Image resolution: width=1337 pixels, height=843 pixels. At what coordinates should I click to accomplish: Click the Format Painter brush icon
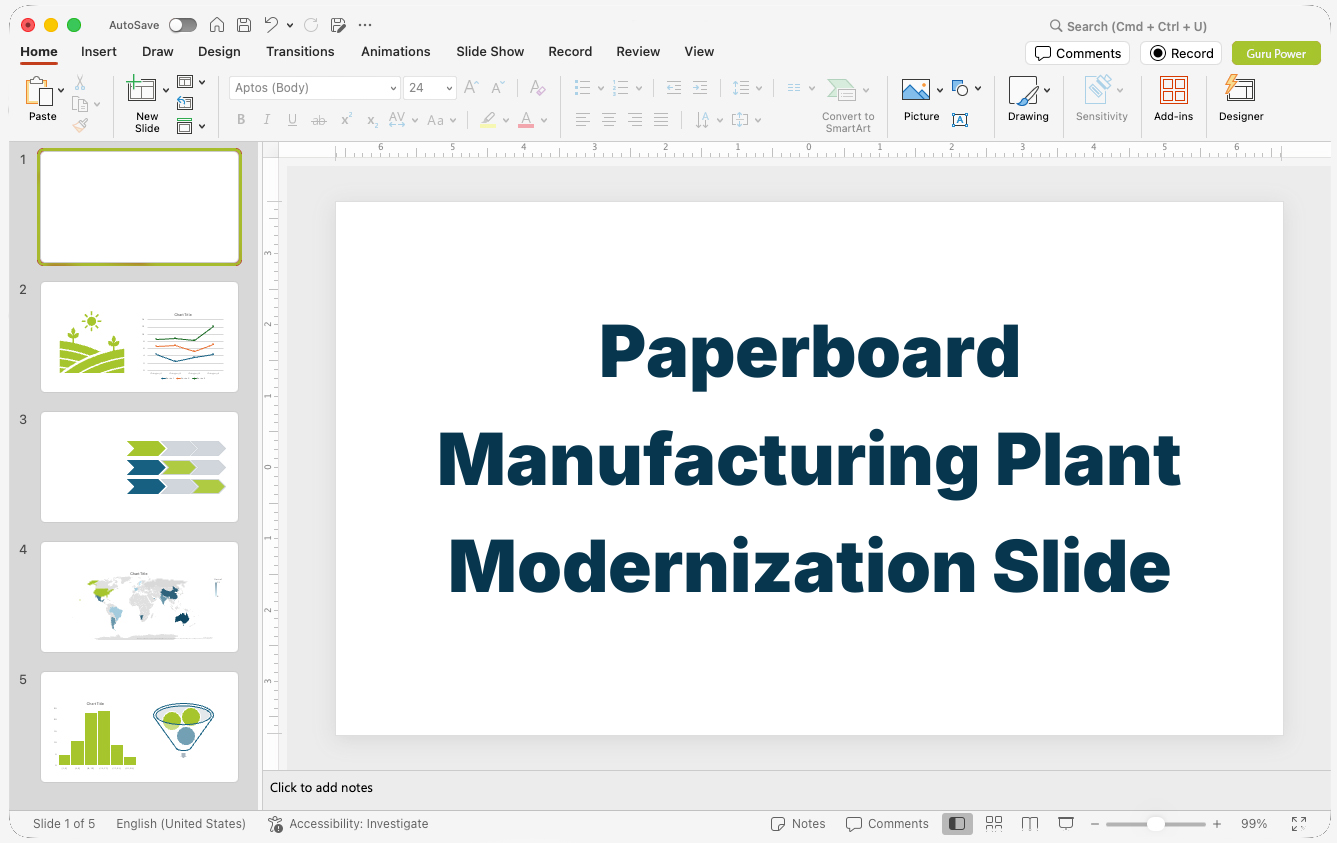click(x=80, y=125)
